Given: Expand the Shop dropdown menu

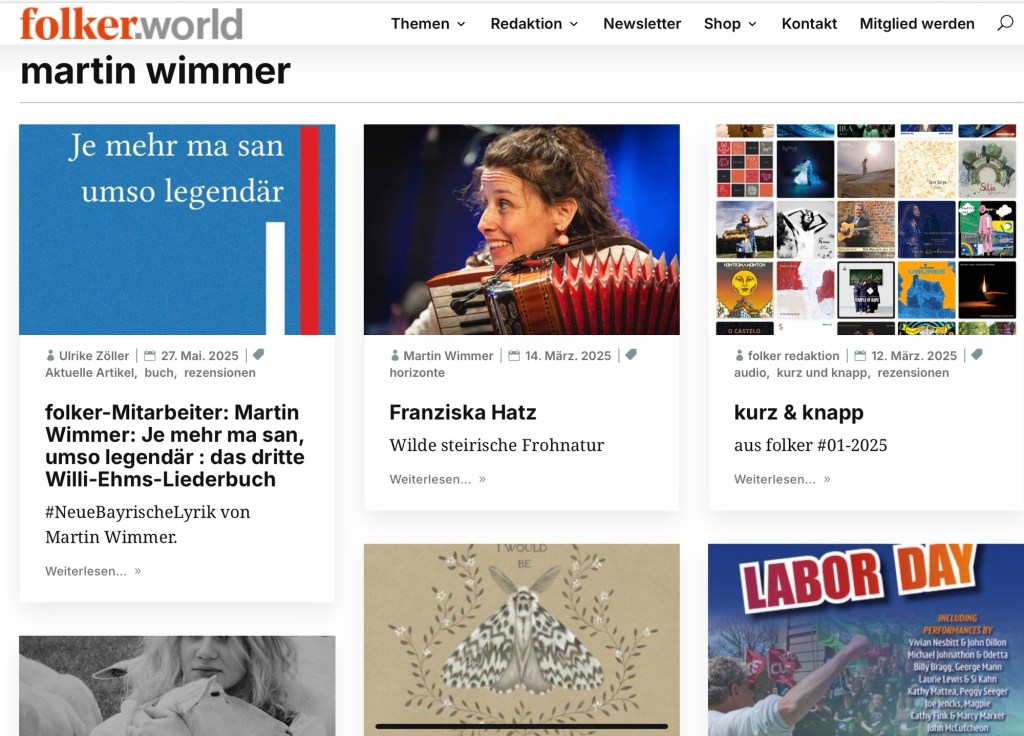Looking at the screenshot, I should pyautogui.click(x=730, y=24).
